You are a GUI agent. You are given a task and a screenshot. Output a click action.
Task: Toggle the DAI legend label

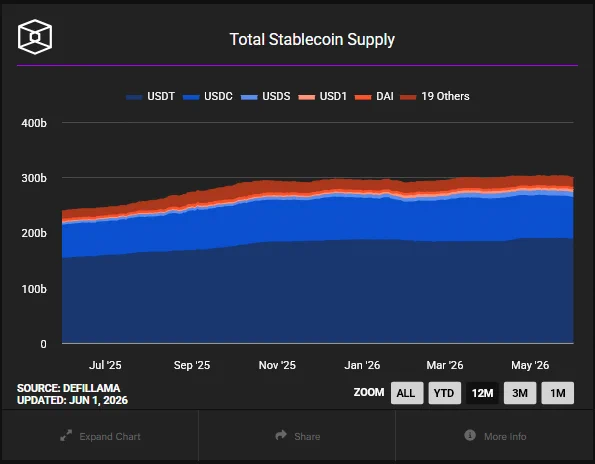click(x=385, y=96)
